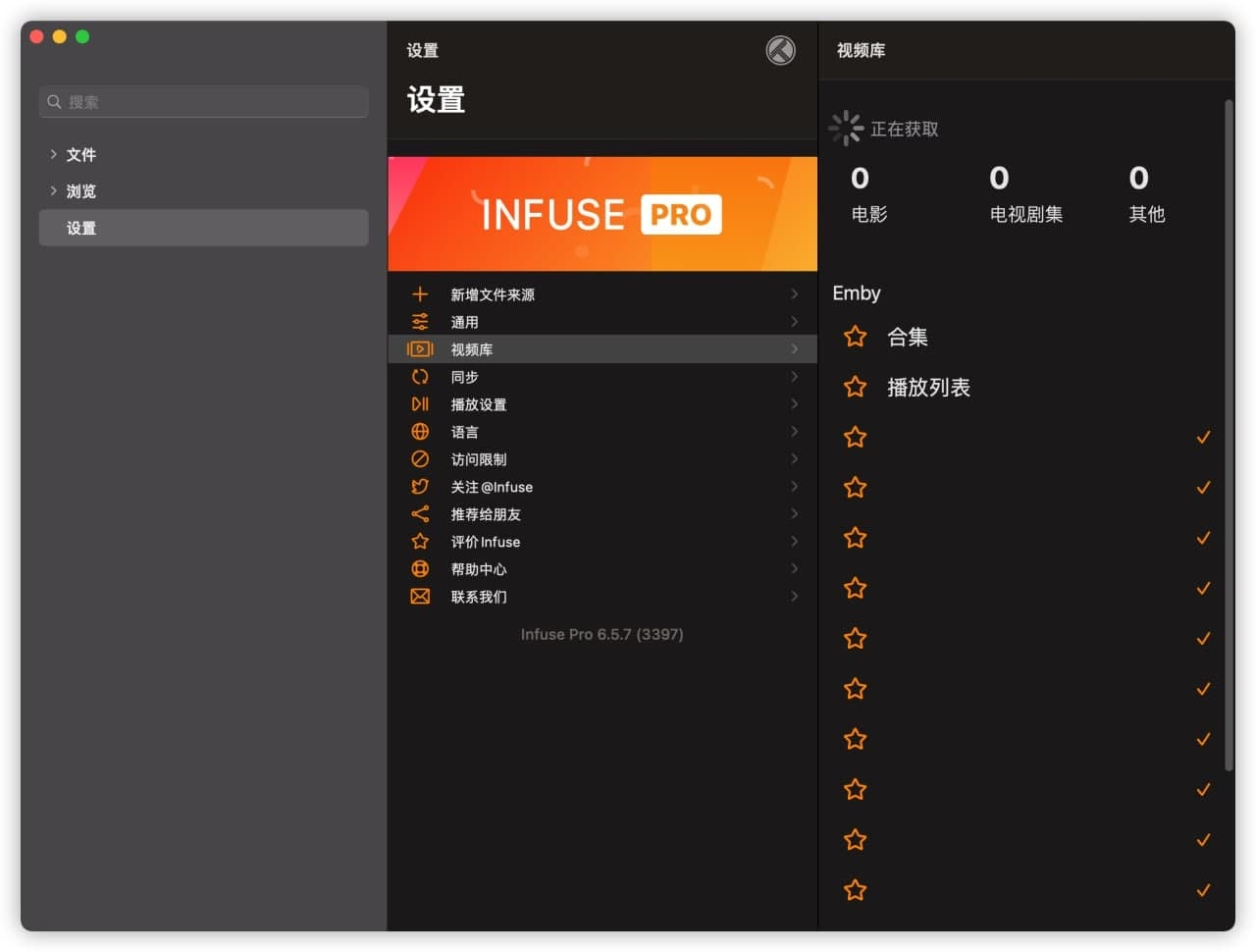The image size is (1256, 952).
Task: Click the lifebuoy icon beside 帮助中心
Action: coord(420,569)
